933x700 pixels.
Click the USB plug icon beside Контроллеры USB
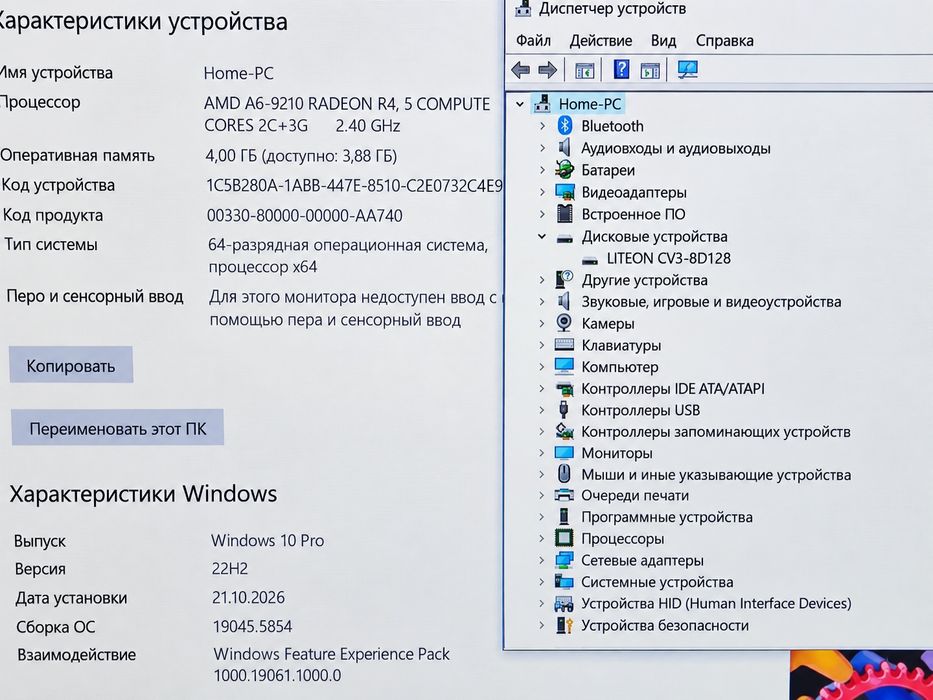point(564,410)
